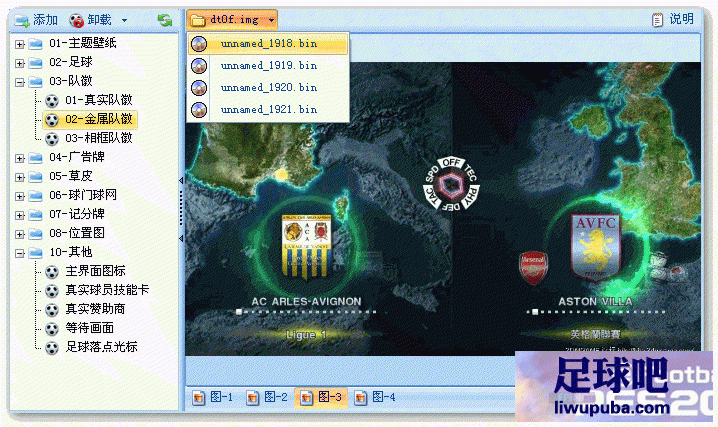Viewport: 718px width, 427px height.
Task: Click the Aston Villa crest in preview
Action: pyautogui.click(x=595, y=247)
